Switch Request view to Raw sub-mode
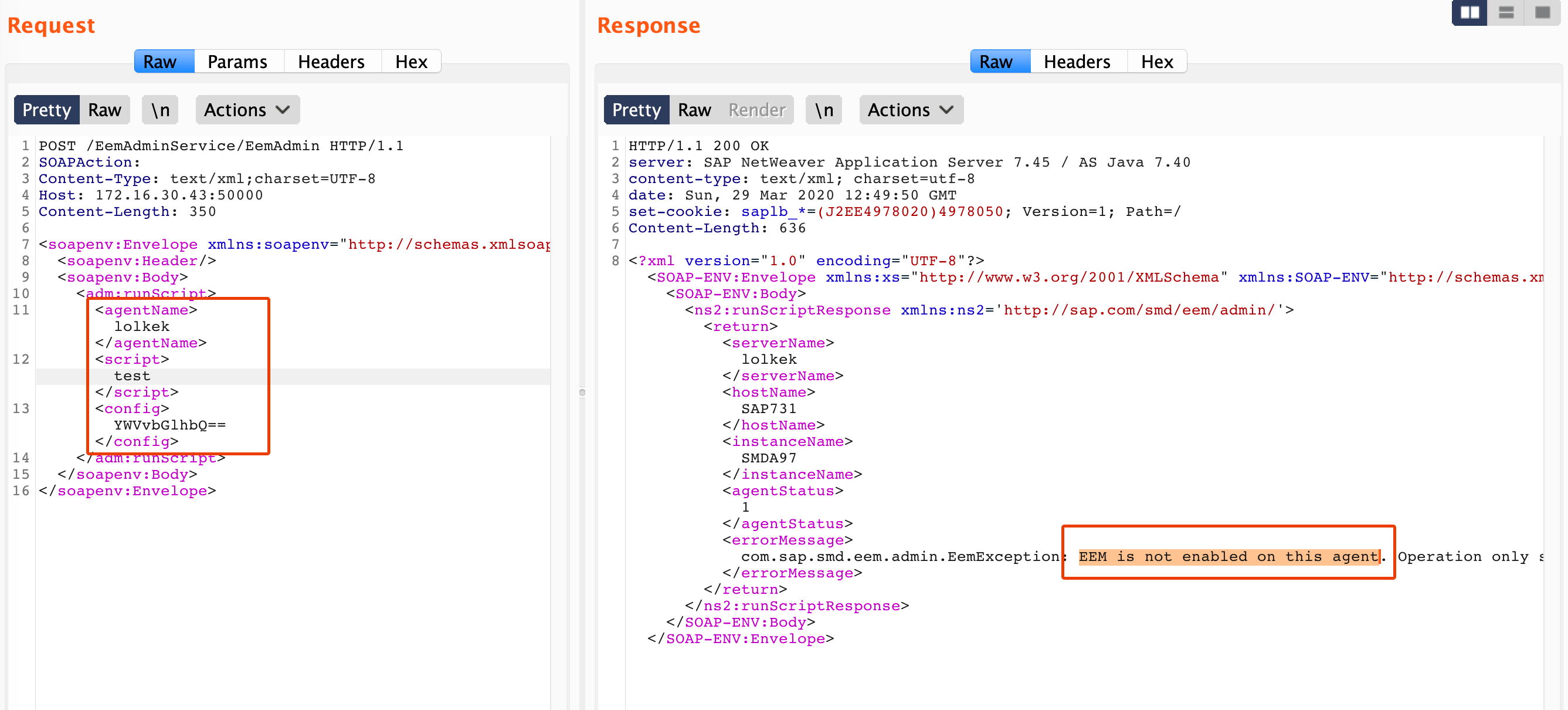Image resolution: width=1568 pixels, height=710 pixels. (x=104, y=110)
